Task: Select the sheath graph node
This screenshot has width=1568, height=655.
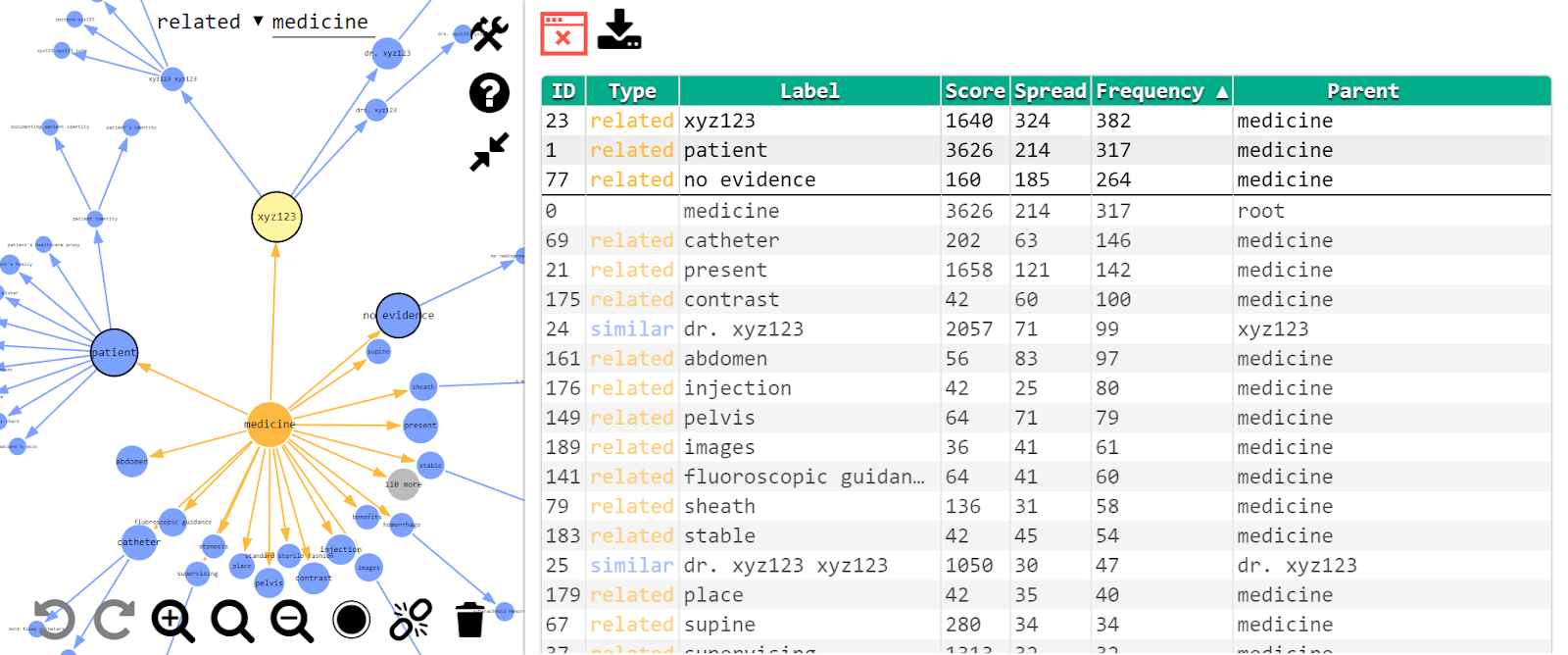Action: tap(423, 387)
